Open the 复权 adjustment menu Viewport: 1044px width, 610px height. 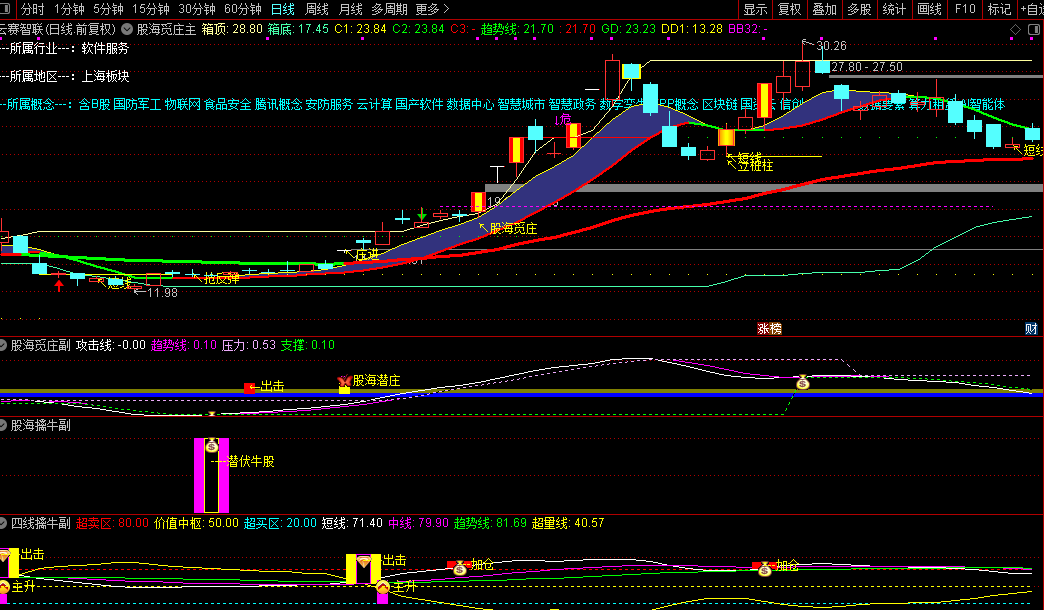pyautogui.click(x=790, y=9)
